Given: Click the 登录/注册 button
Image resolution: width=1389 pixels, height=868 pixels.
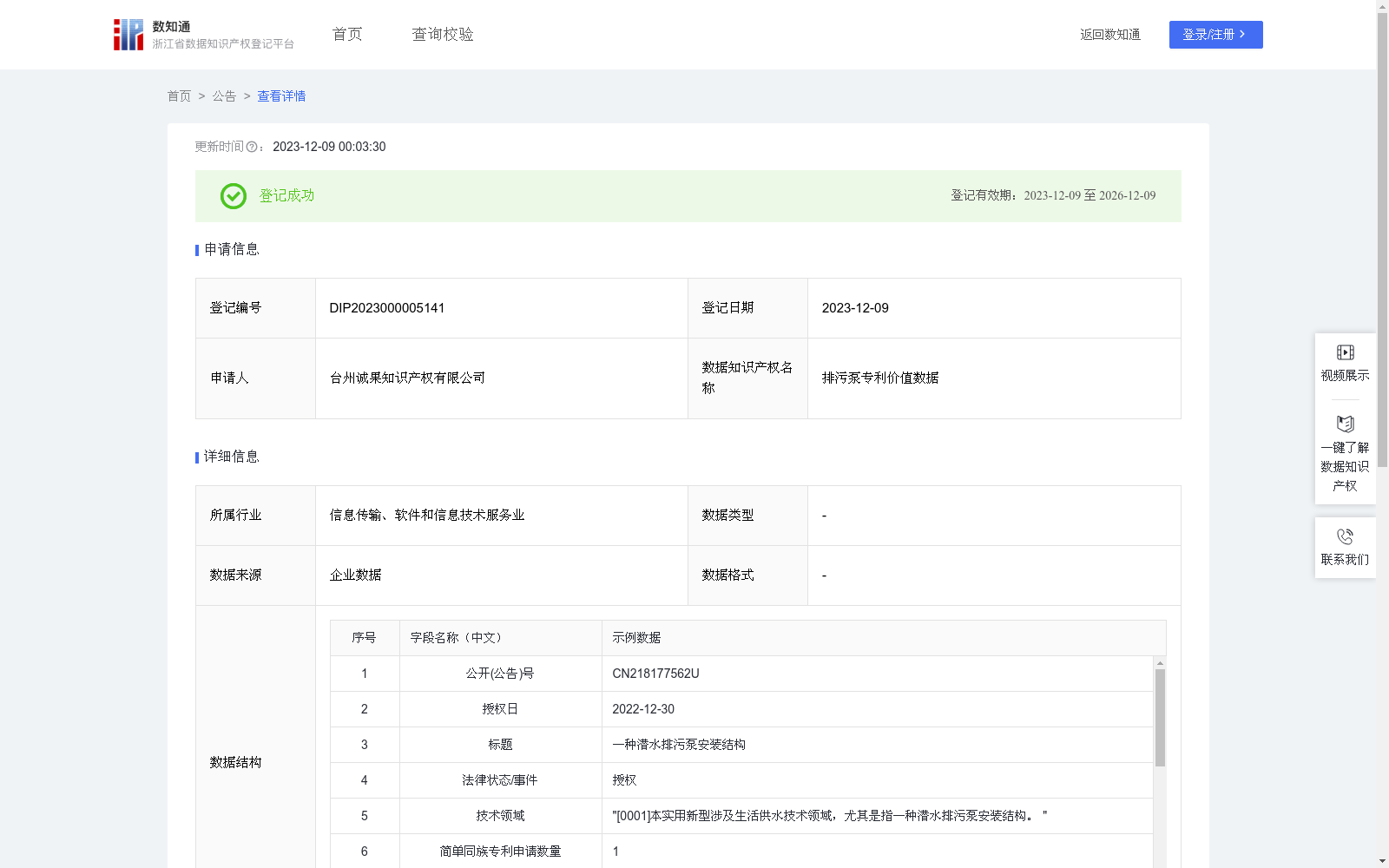Looking at the screenshot, I should coord(1216,35).
